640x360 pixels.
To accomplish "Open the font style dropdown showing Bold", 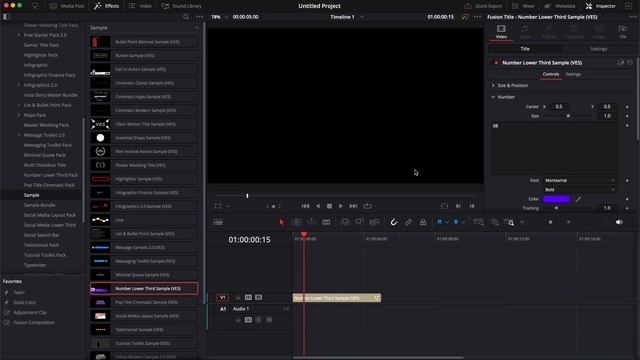I will [580, 190].
